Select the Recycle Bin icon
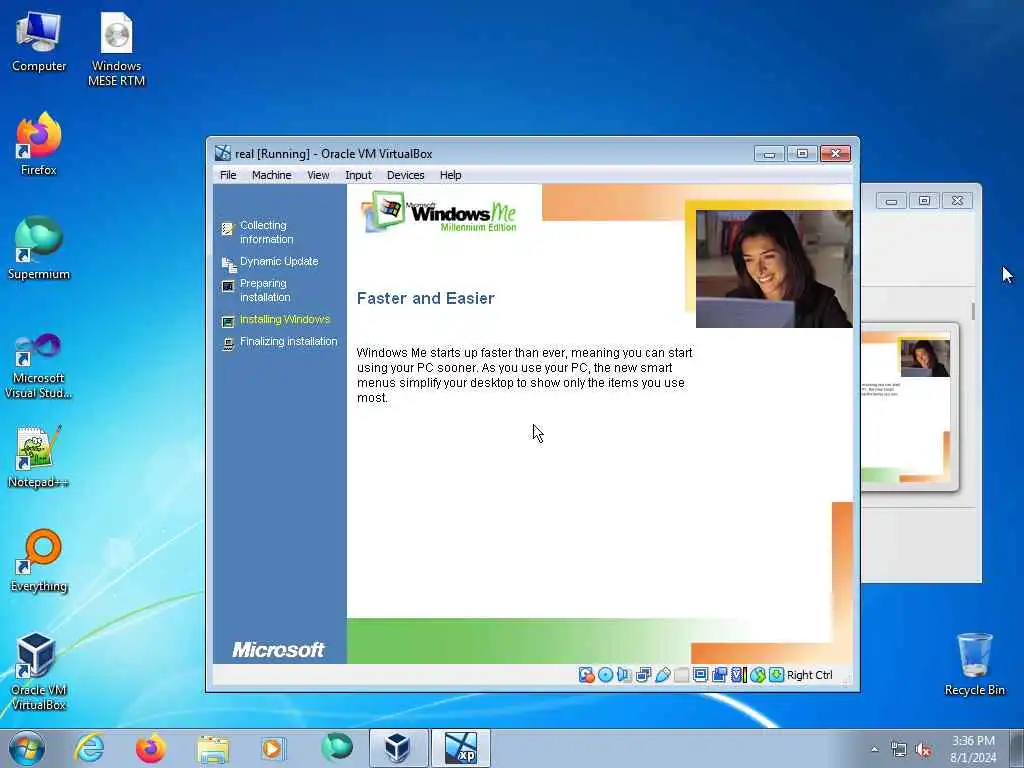Viewport: 1024px width, 768px height. pyautogui.click(x=974, y=664)
